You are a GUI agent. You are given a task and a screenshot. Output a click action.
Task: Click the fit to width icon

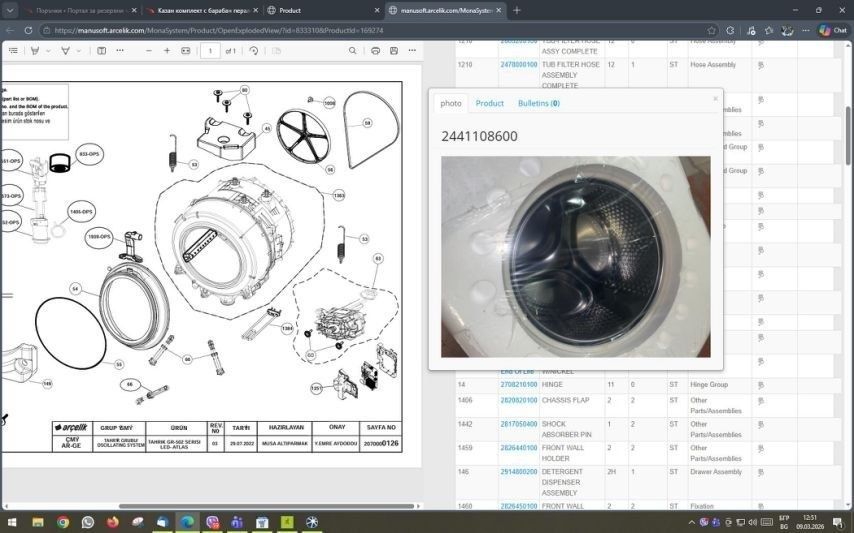(186, 51)
